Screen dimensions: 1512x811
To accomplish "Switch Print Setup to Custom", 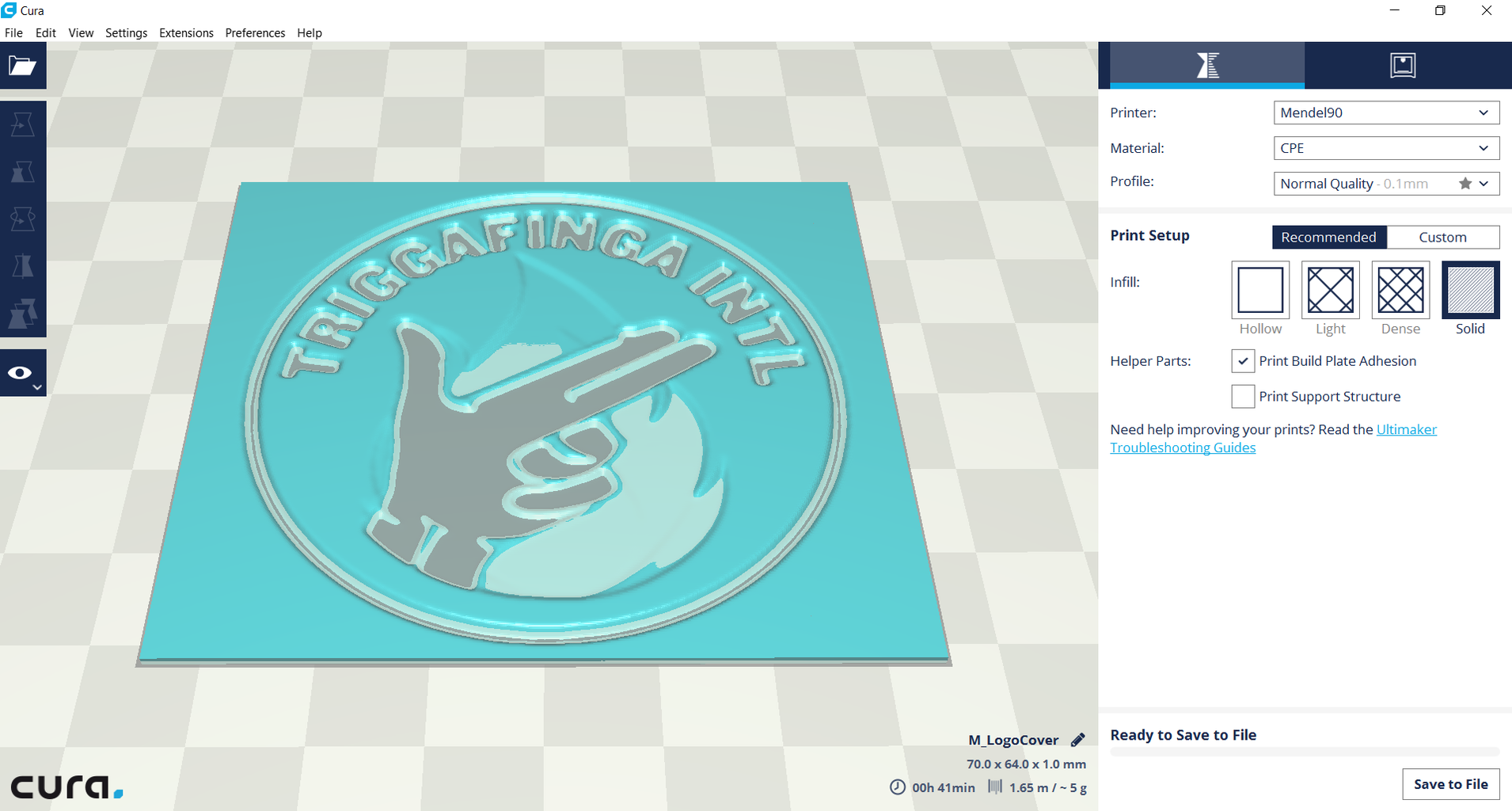I will [1442, 237].
